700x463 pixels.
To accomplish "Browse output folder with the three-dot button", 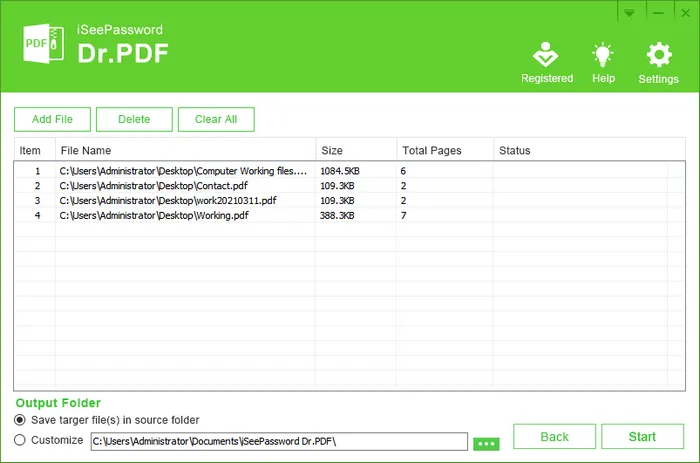I will pyautogui.click(x=486, y=444).
